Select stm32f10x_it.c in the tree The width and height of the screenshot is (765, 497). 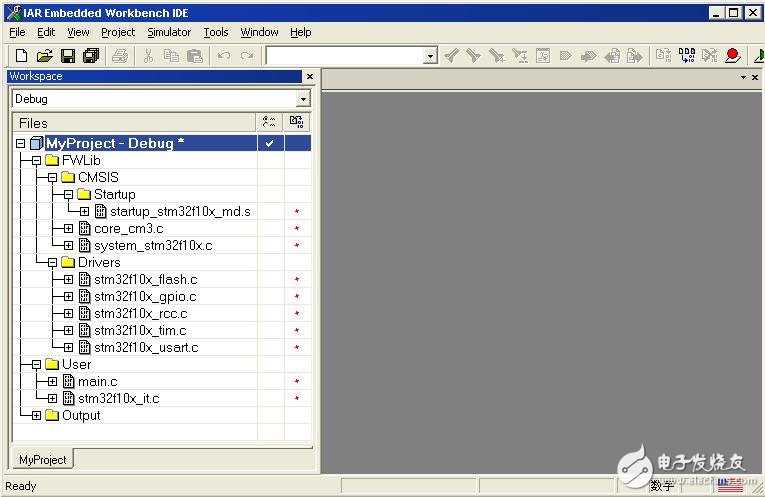(x=119, y=398)
